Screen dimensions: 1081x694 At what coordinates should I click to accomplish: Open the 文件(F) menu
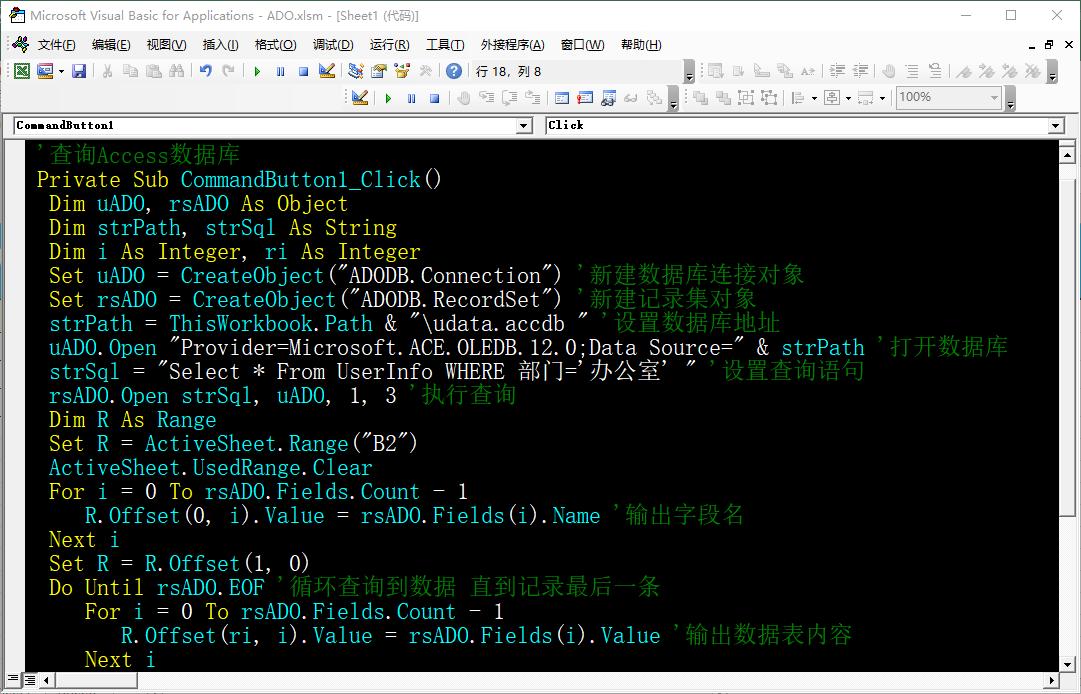click(57, 45)
